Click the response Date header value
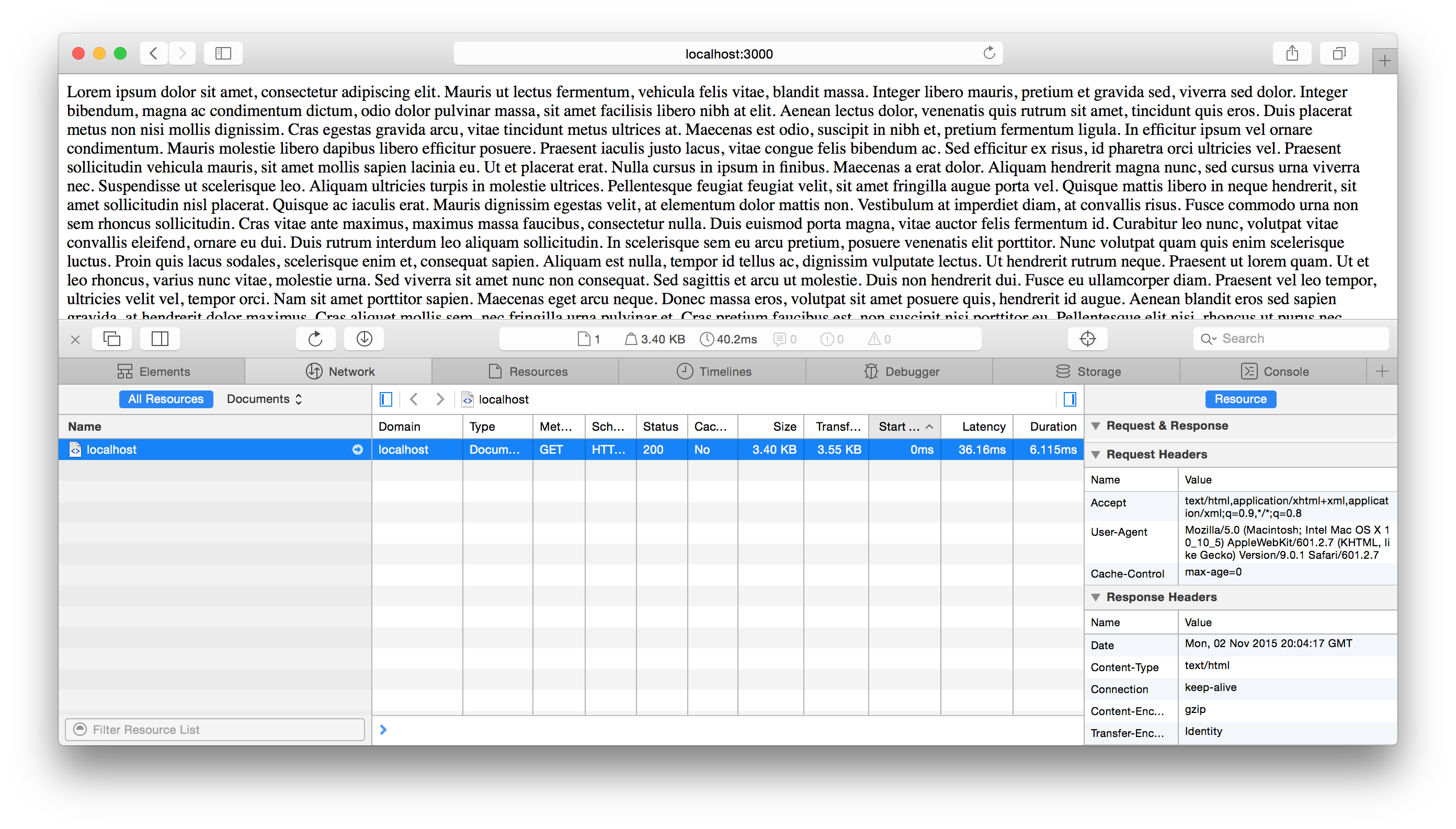The image size is (1456, 829). click(x=1268, y=643)
